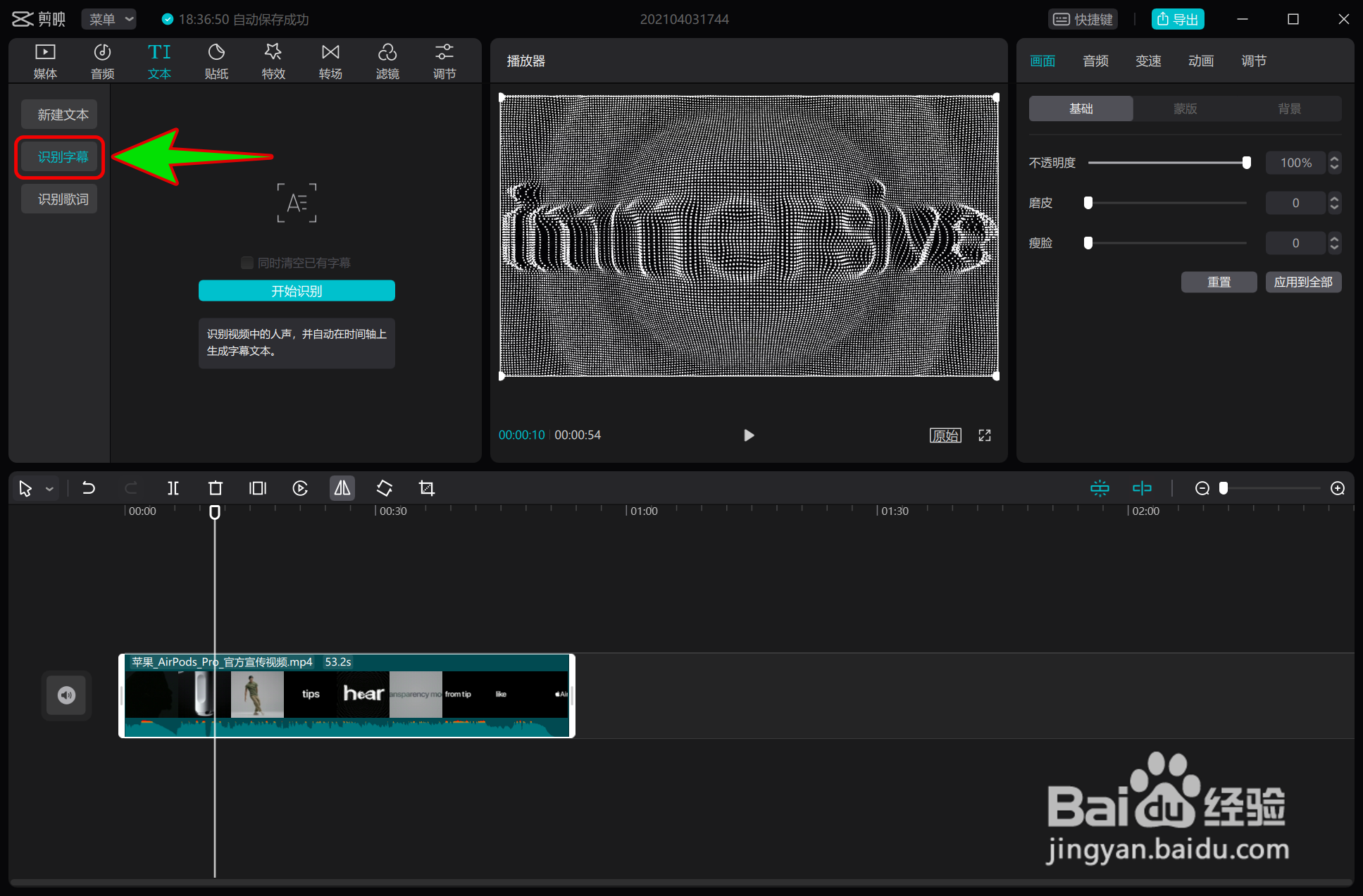Viewport: 1363px width, 896px height.
Task: Mute the main video track
Action: click(x=66, y=695)
